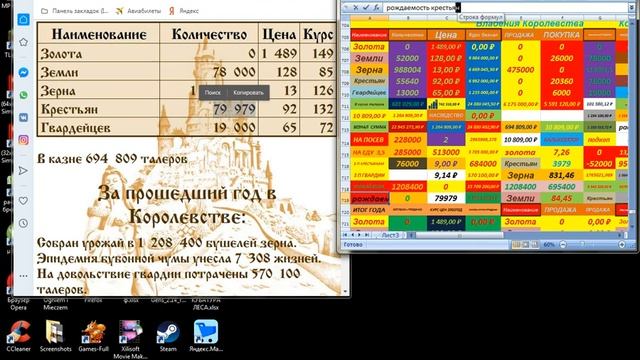Click the Excel zoom slider handle
Image resolution: width=640 pixels, height=360 pixels.
point(582,244)
